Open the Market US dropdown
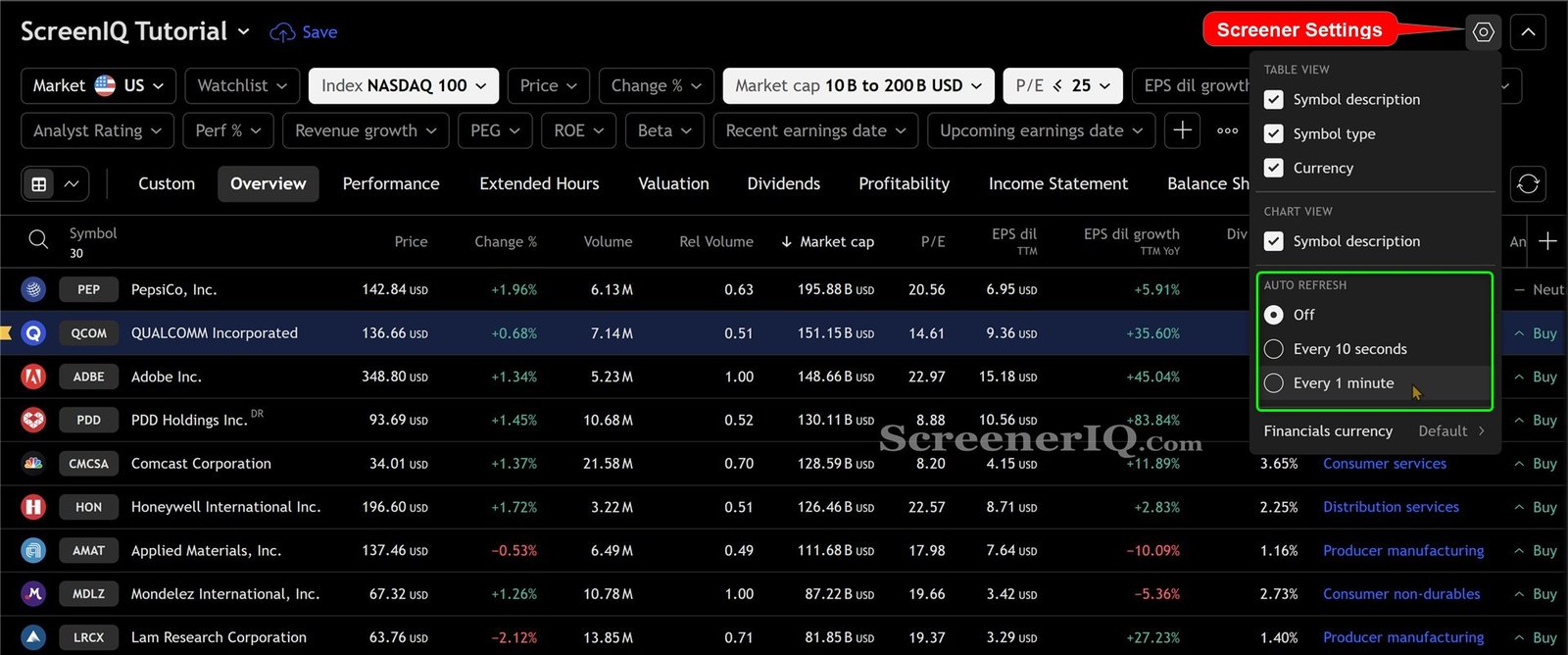The width and height of the screenshot is (1568, 655). point(98,85)
